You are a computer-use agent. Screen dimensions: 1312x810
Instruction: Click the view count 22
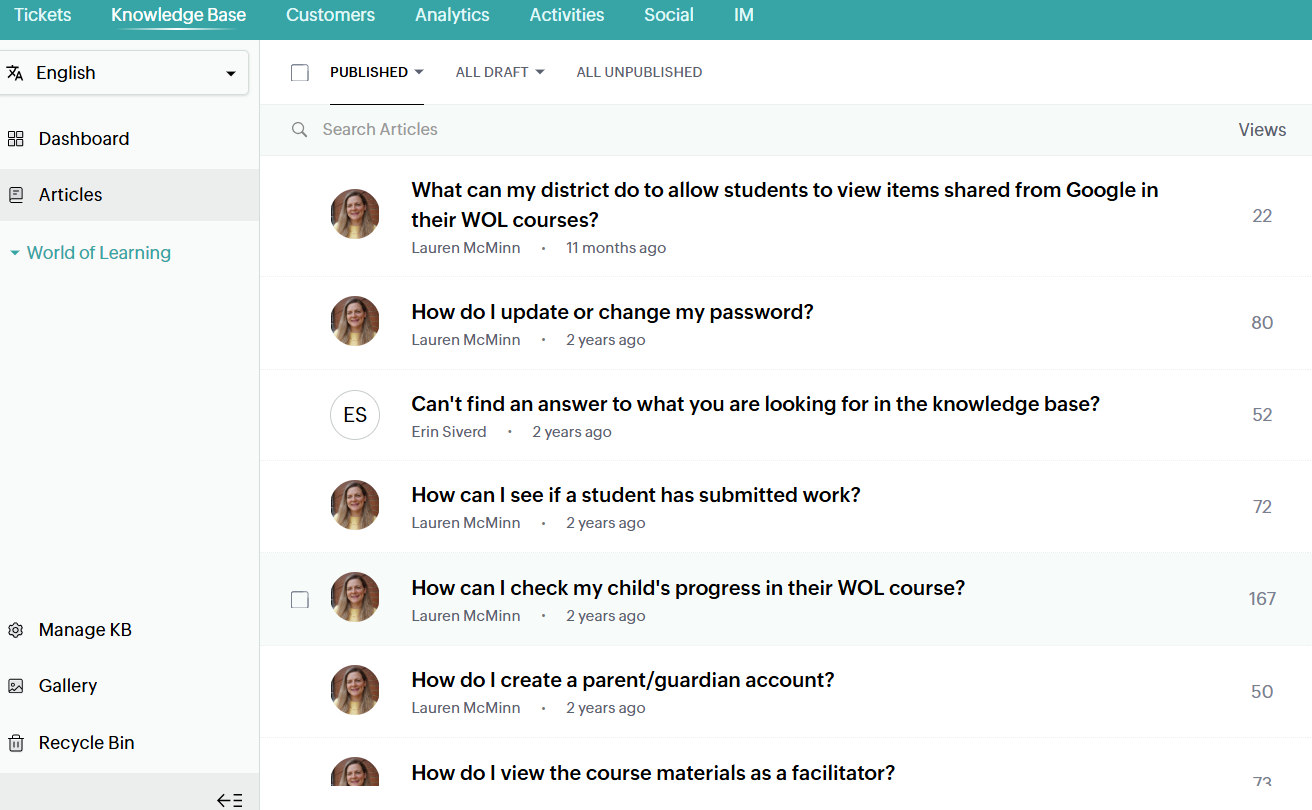tap(1262, 216)
